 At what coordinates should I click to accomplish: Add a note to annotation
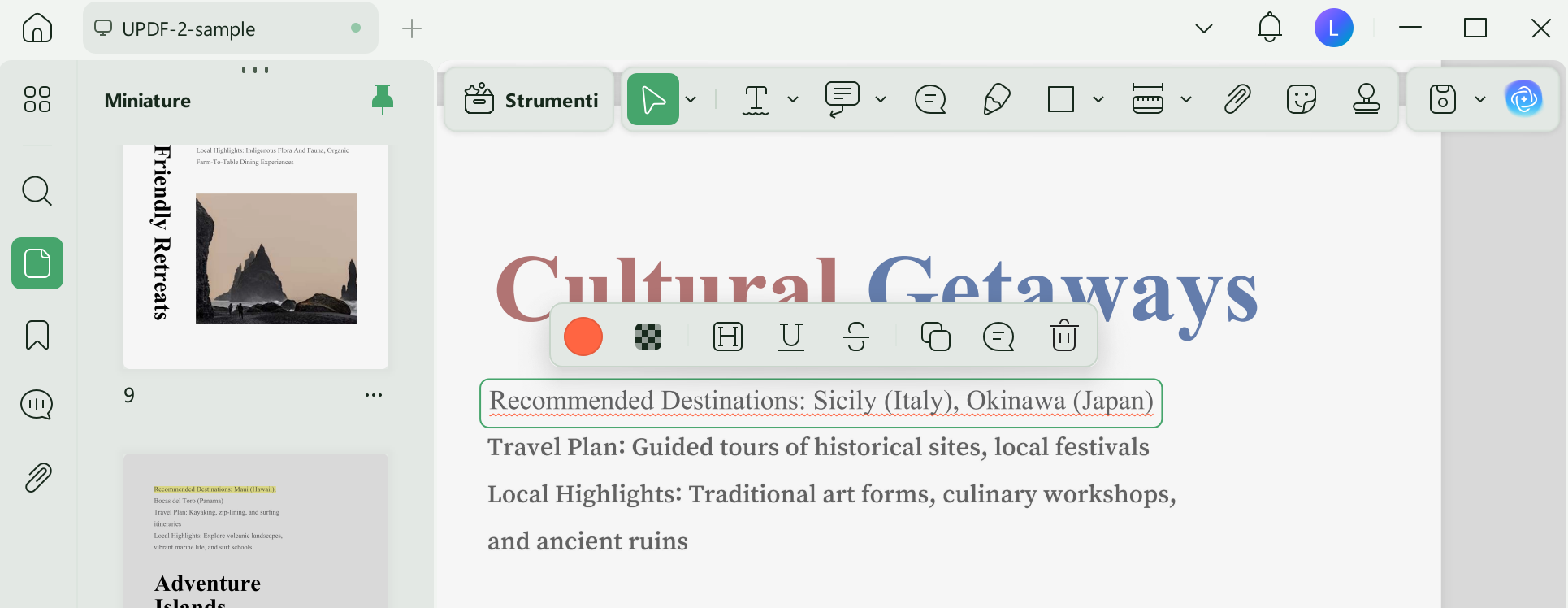coord(998,337)
